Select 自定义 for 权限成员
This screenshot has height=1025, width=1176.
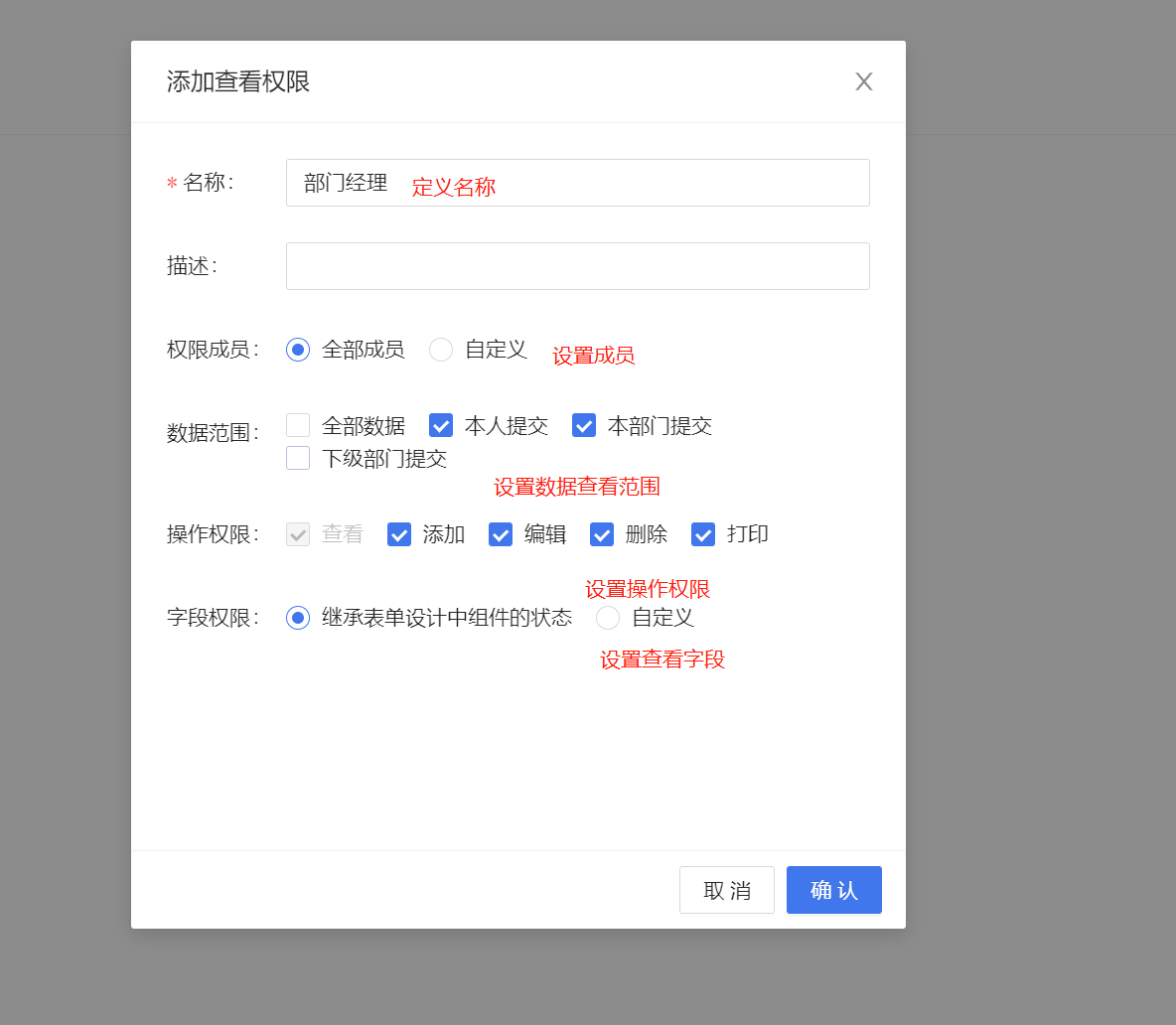[441, 350]
